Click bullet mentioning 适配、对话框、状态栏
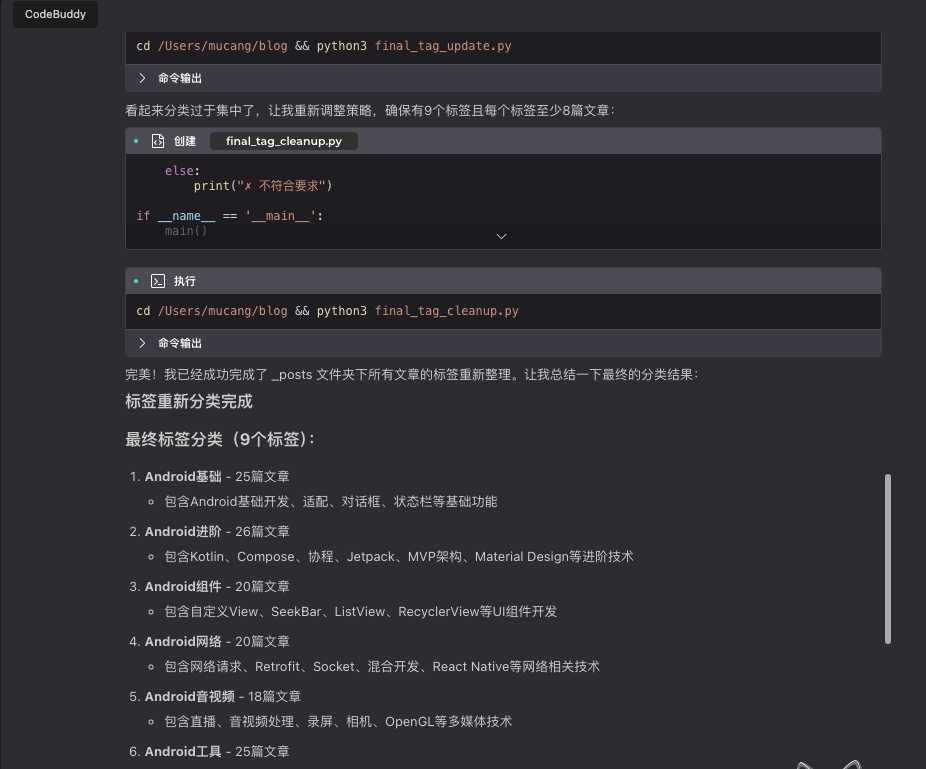Image resolution: width=926 pixels, height=769 pixels. [331, 501]
